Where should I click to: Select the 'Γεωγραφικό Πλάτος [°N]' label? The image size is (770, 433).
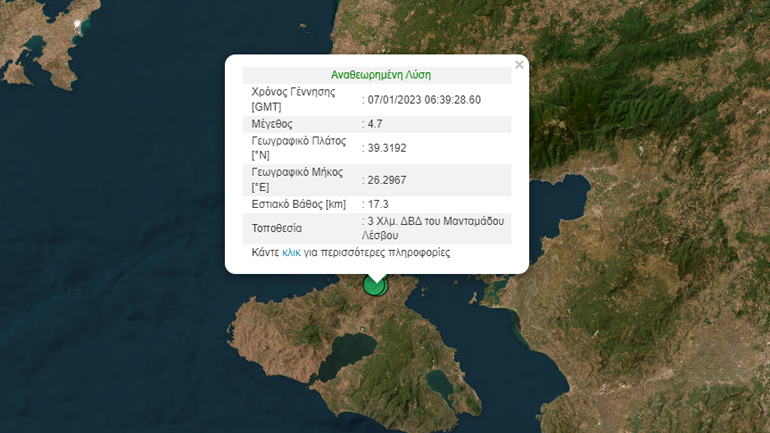[x=299, y=148]
